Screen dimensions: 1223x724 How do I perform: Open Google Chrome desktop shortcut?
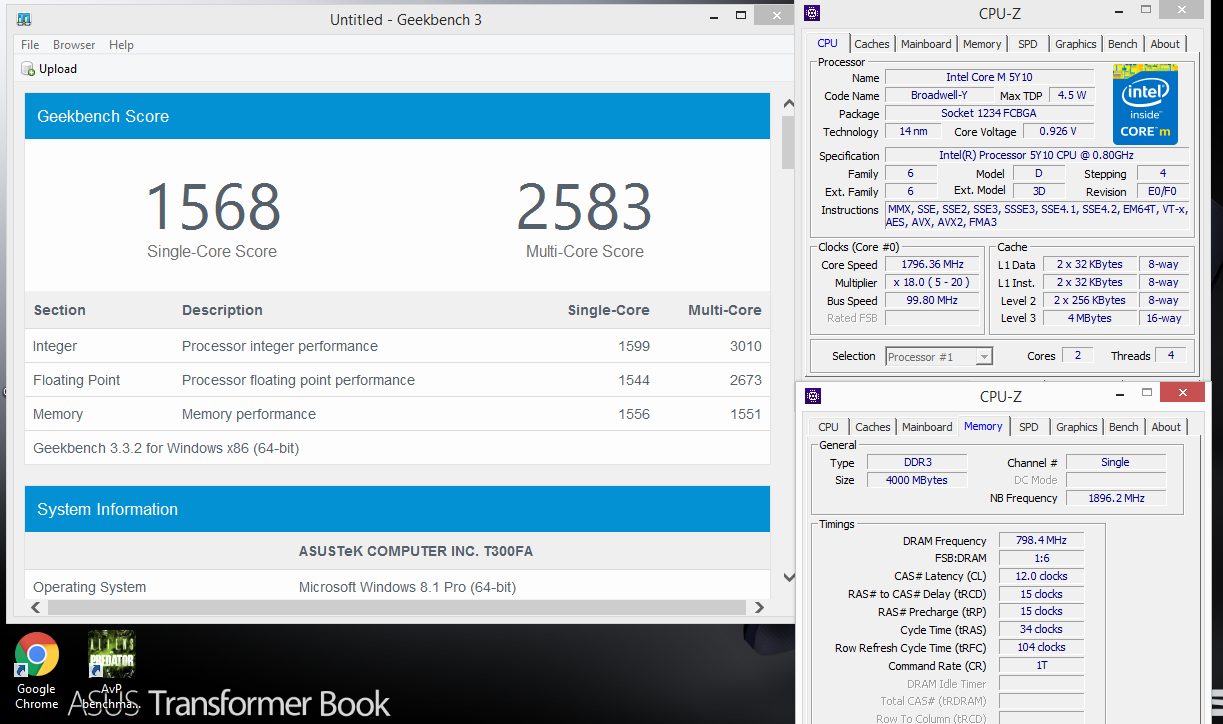[x=36, y=671]
